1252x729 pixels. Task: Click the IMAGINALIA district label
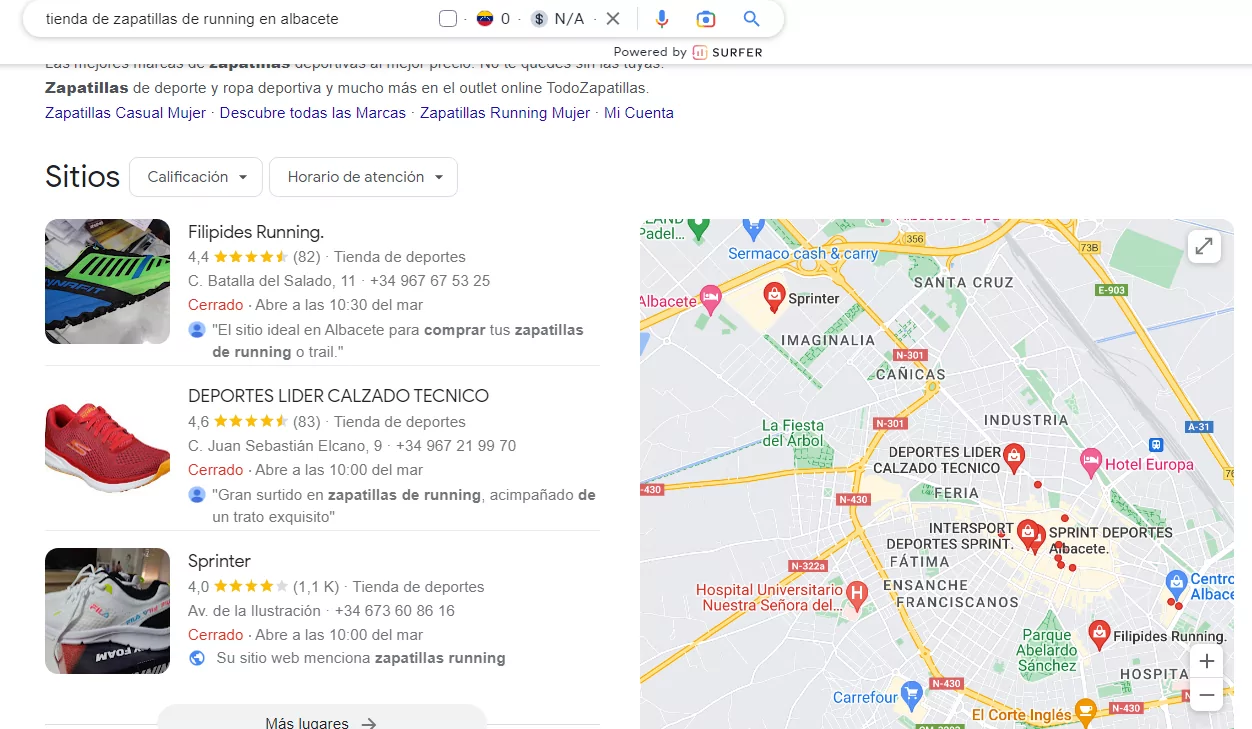(x=828, y=340)
